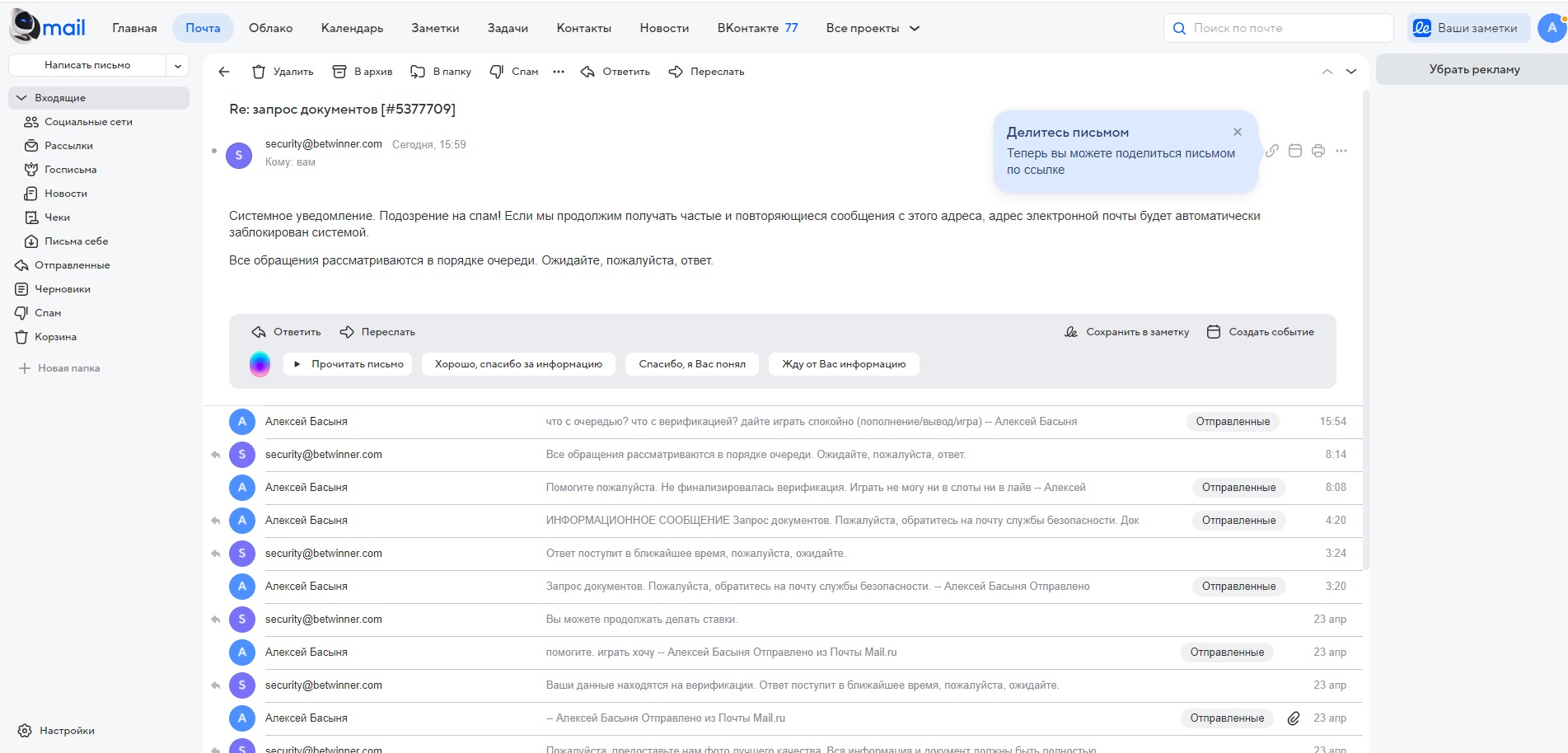Select quick reply Спасибо, я Вас понял

point(692,364)
